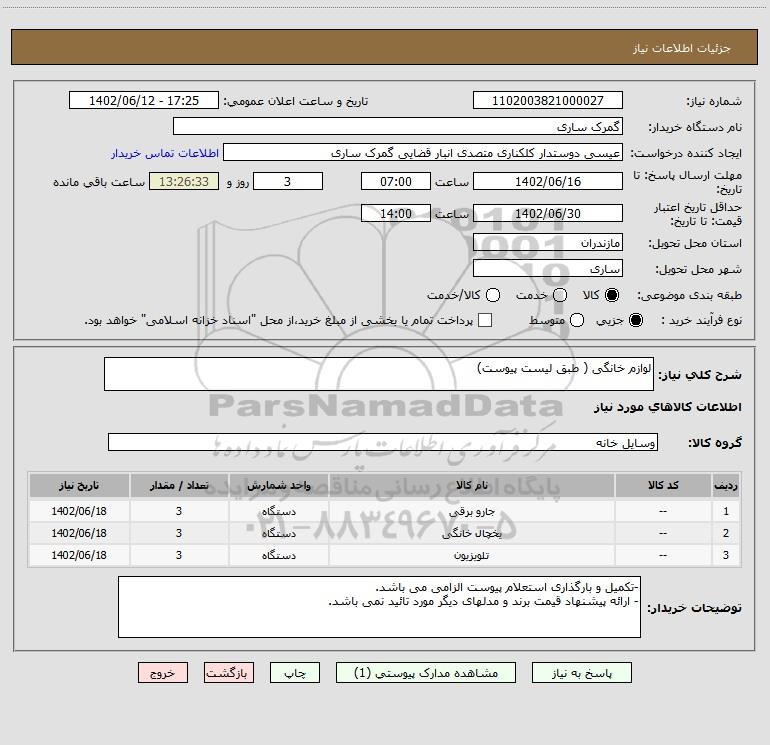The height and width of the screenshot is (745, 770).
Task: Click مشاهده مدارک پیوستی (1) button
Action: click(426, 673)
